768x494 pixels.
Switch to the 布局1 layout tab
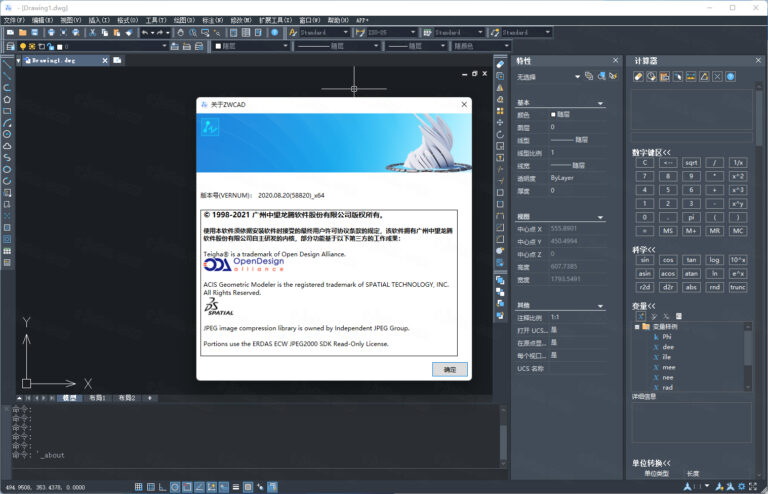97,398
